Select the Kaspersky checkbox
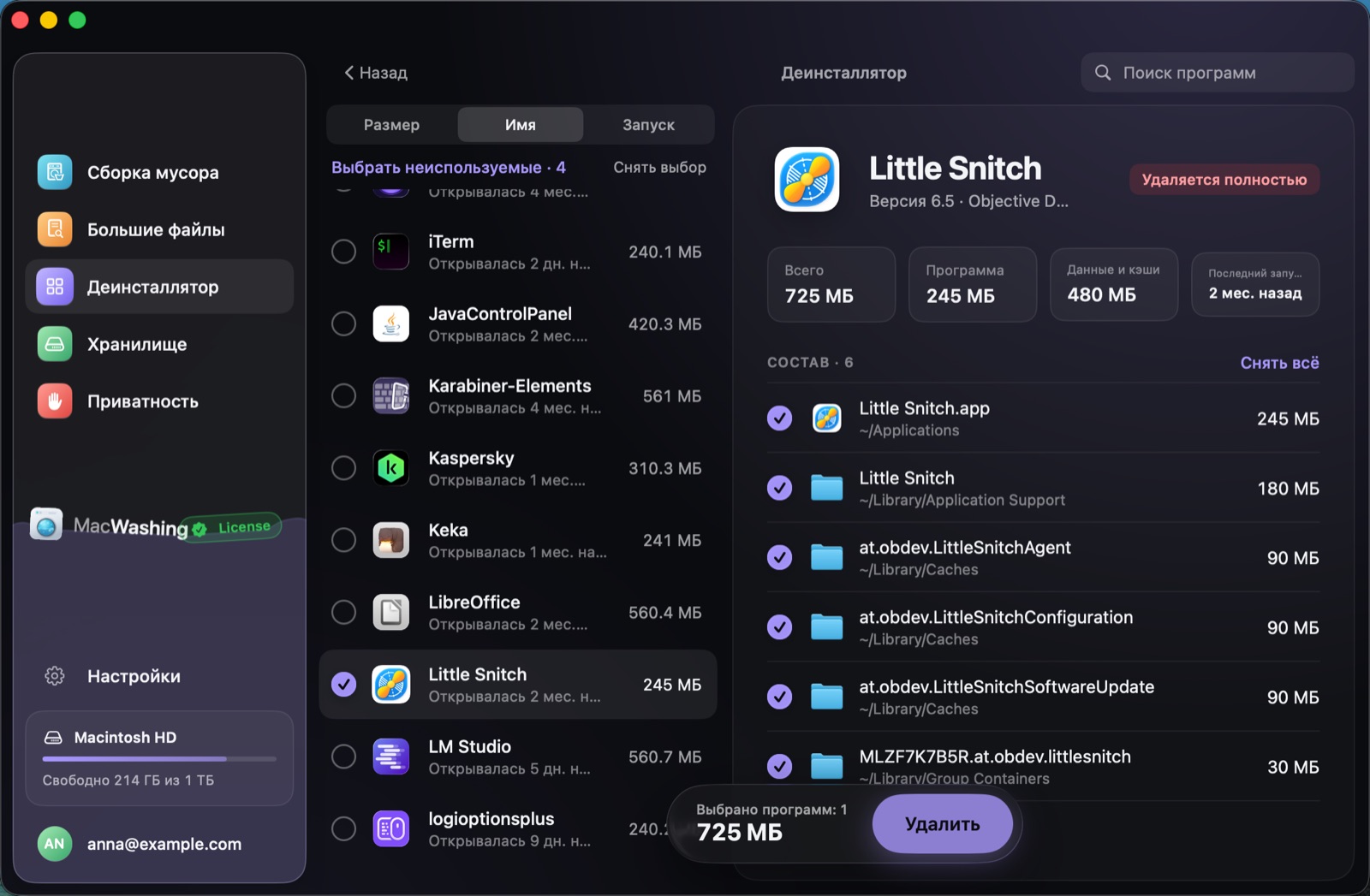The width and height of the screenshot is (1370, 896). point(343,468)
